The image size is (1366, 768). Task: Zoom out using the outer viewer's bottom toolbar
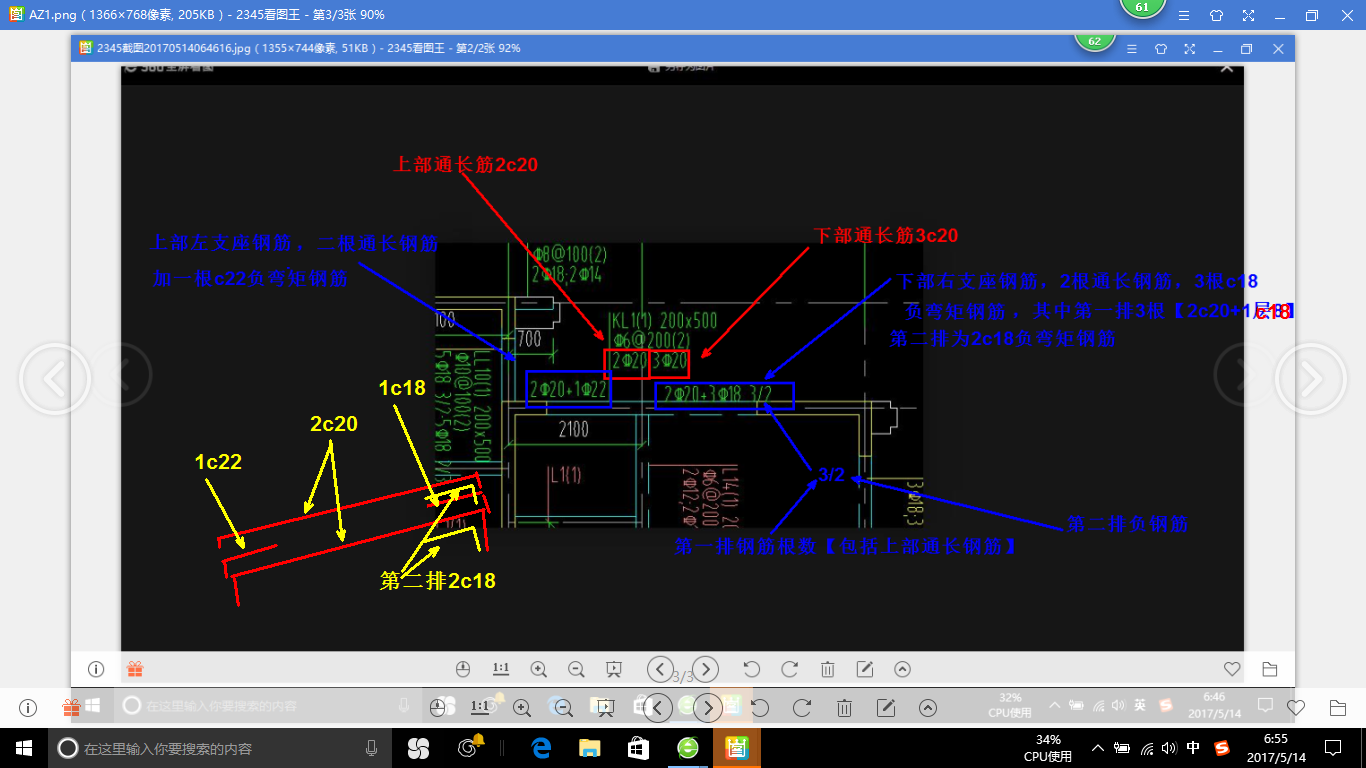coord(563,707)
